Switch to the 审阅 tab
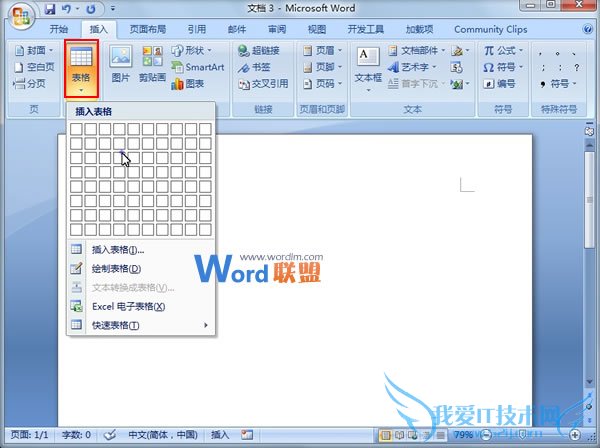600x448 pixels. 277,29
